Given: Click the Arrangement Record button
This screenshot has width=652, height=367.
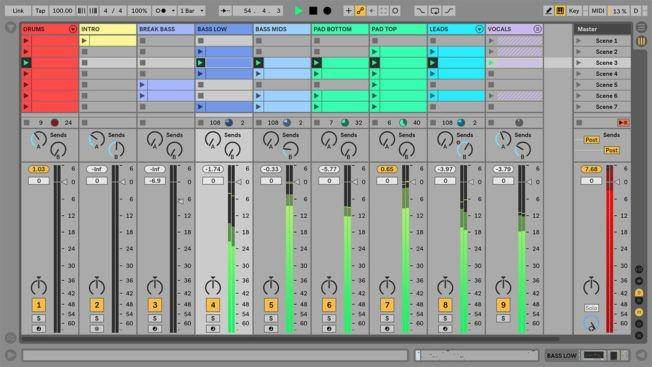Looking at the screenshot, I should click(x=327, y=11).
